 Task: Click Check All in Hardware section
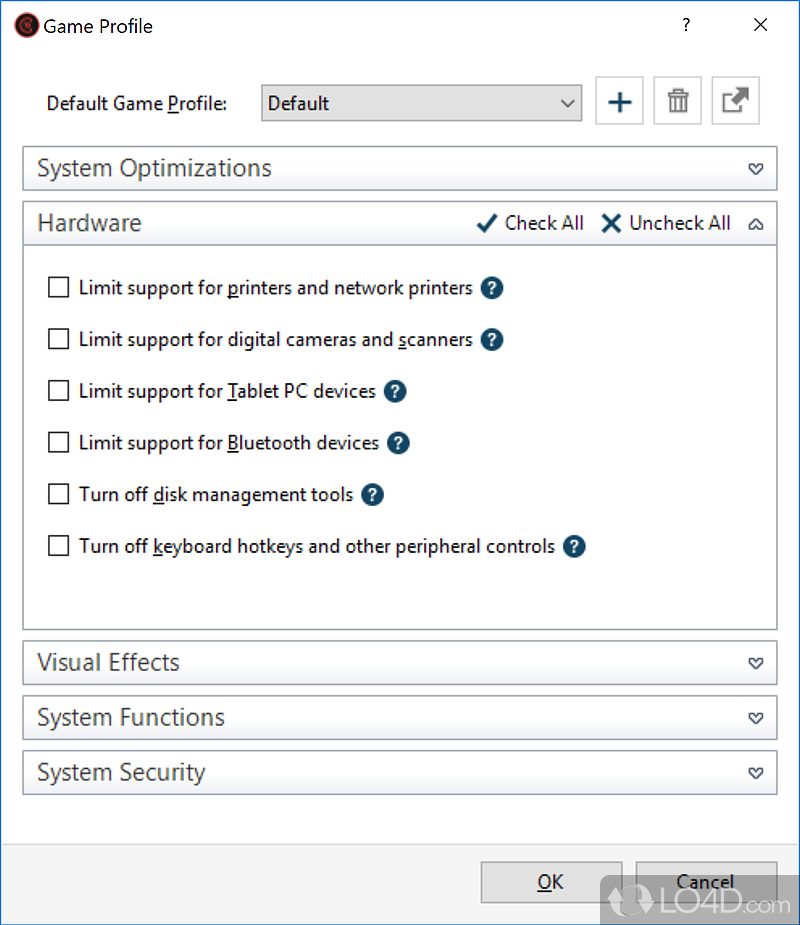click(x=530, y=223)
